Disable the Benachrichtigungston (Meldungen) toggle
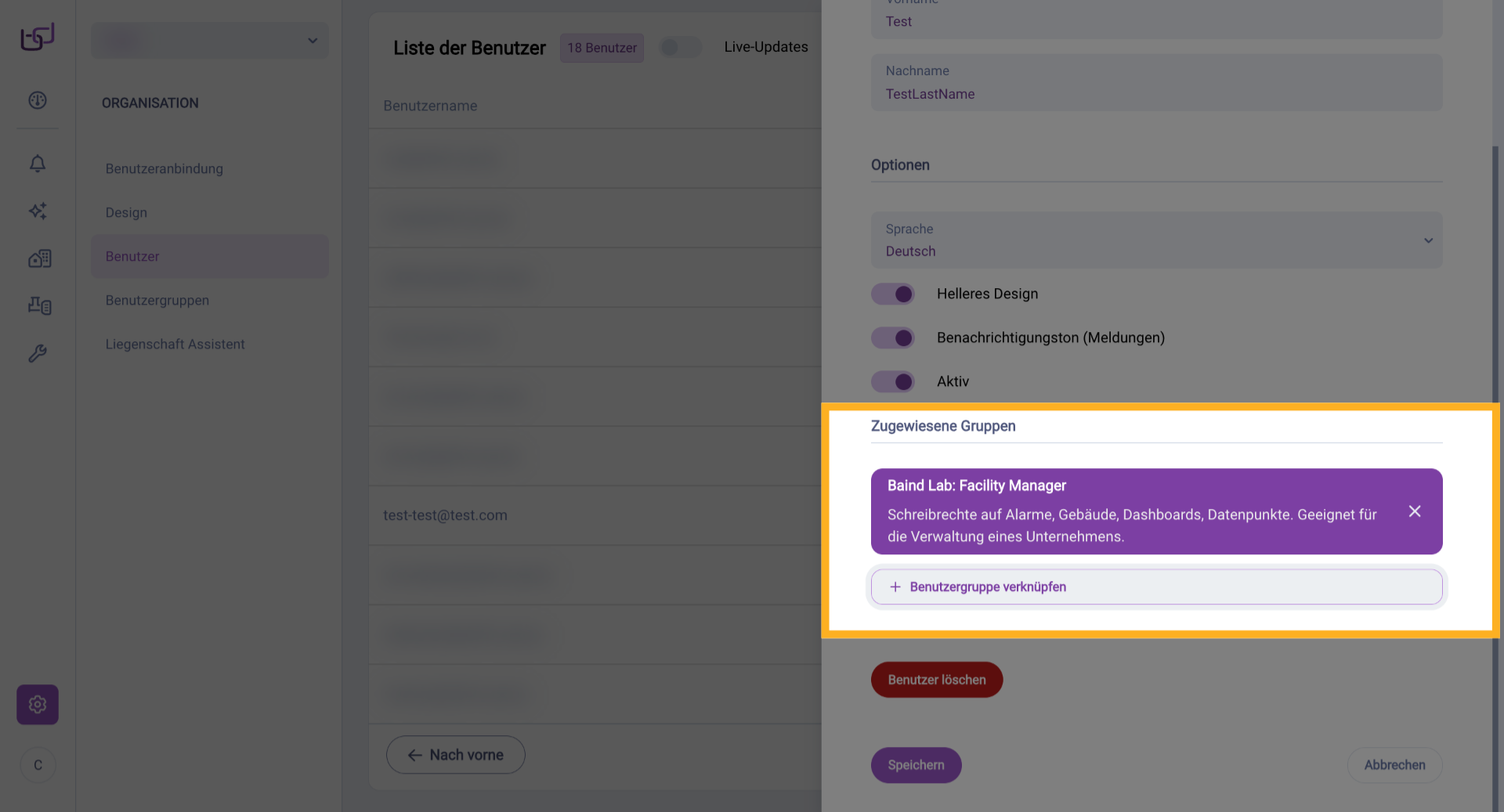The height and width of the screenshot is (812, 1504). [893, 338]
